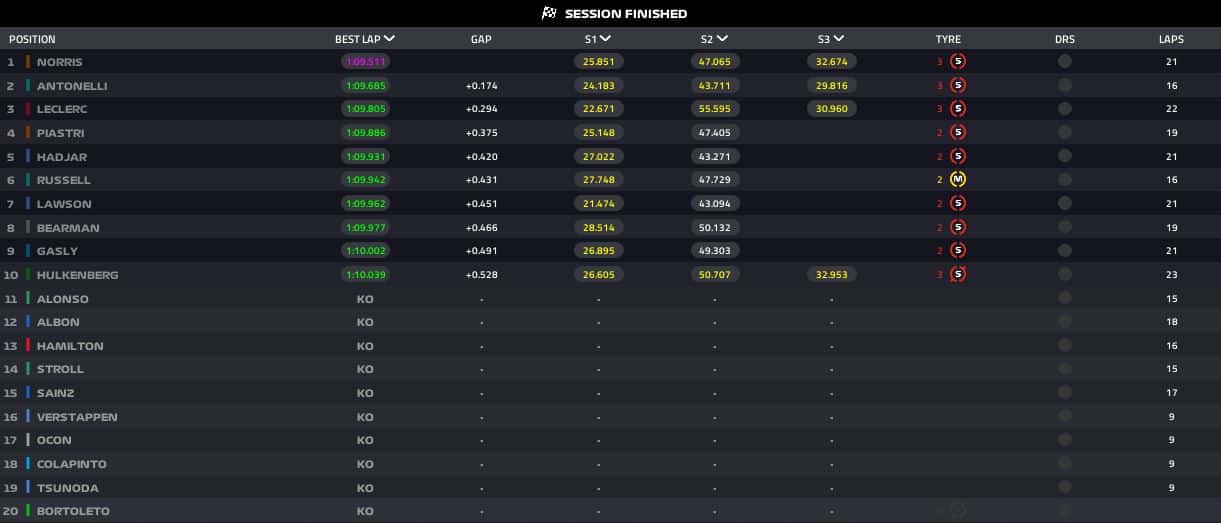Click the DRS indicator for Hamilton
This screenshot has height=523, width=1221.
tap(1065, 345)
